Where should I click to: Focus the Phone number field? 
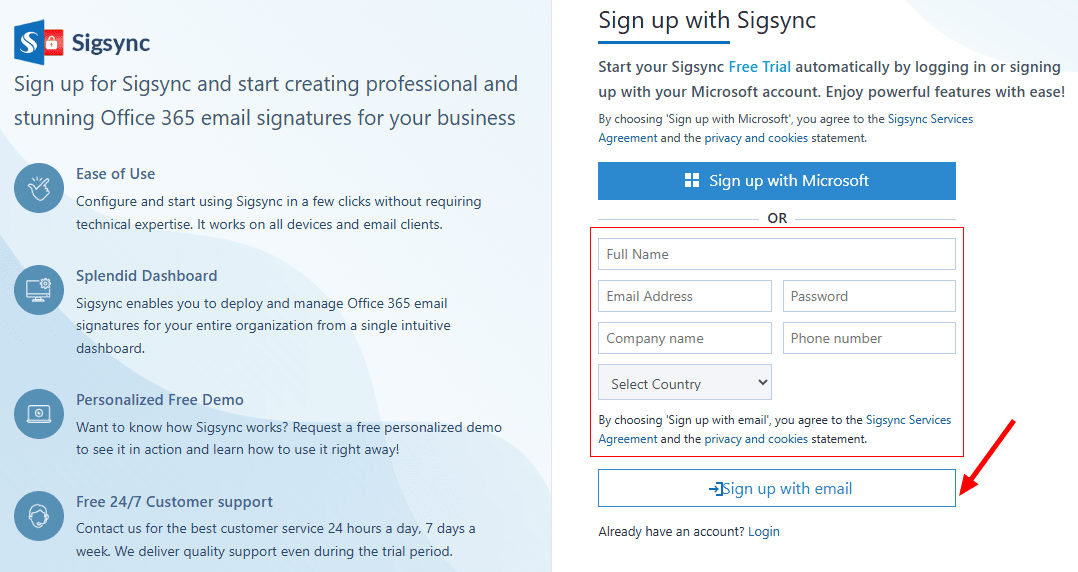click(868, 338)
